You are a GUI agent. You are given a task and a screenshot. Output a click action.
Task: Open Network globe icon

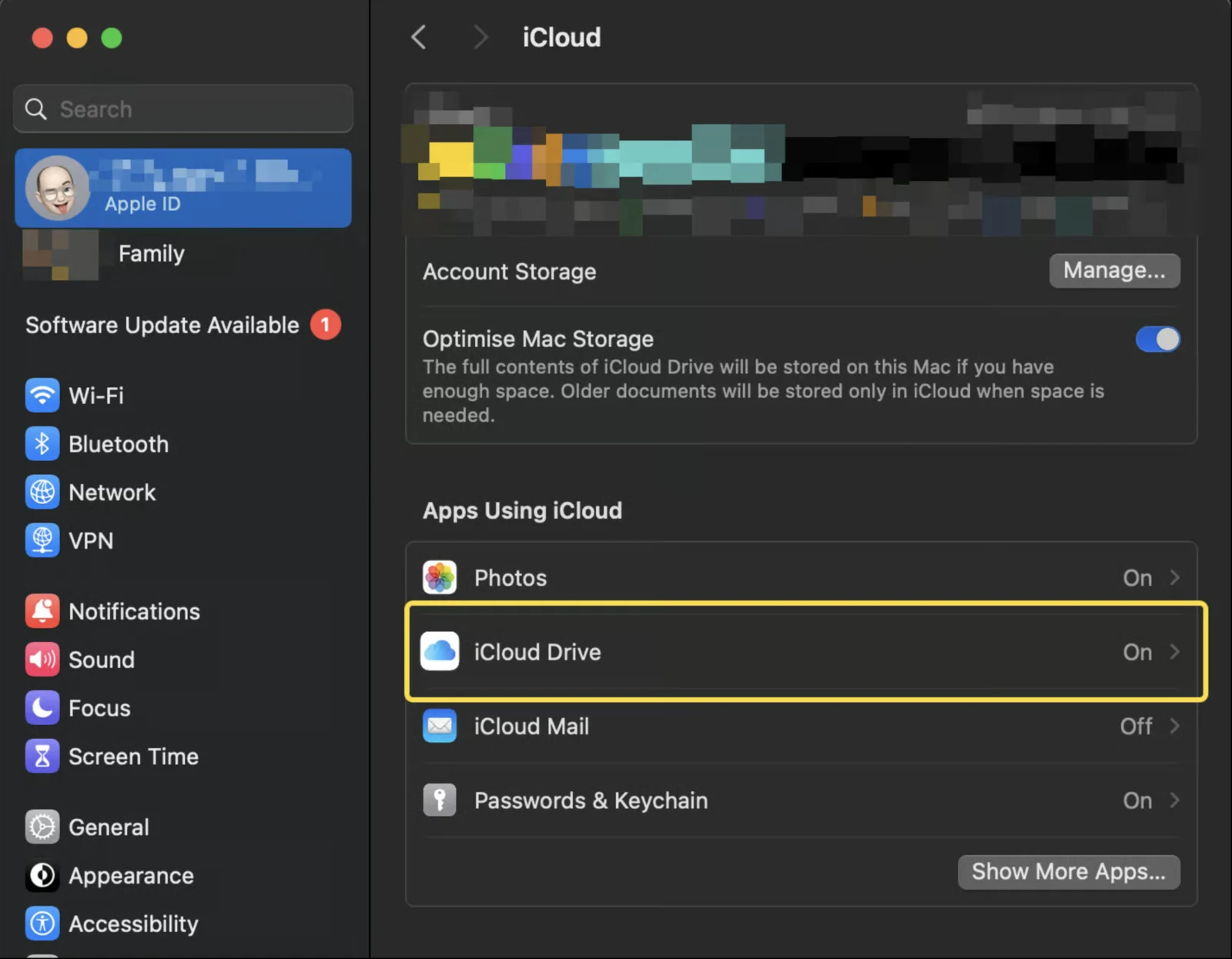tap(42, 493)
